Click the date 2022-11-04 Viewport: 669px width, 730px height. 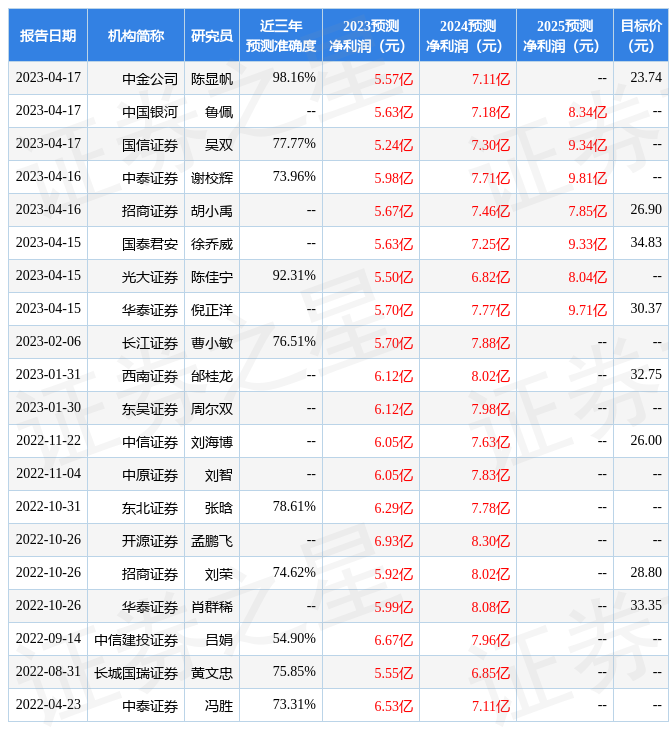[x=48, y=474]
